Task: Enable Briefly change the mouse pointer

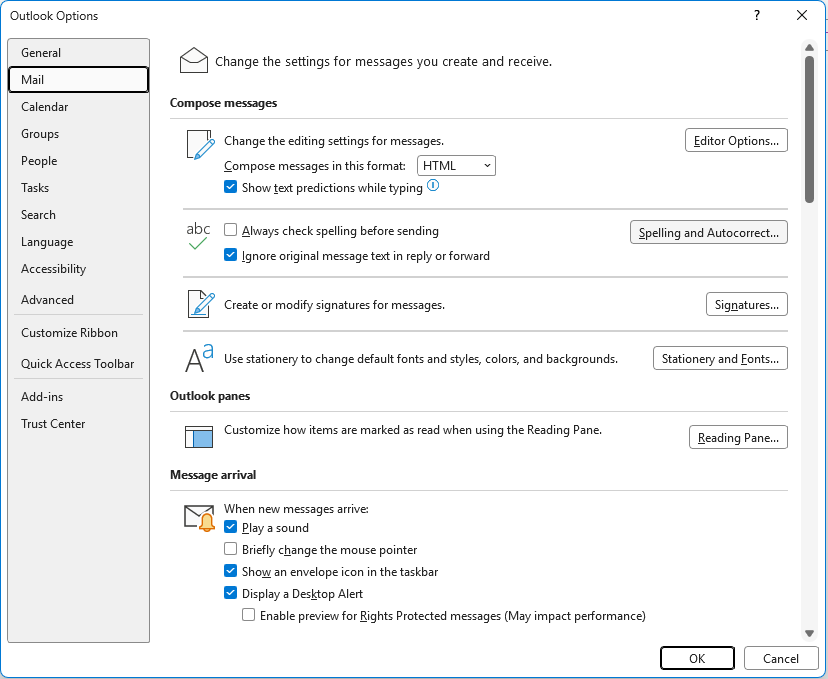Action: point(230,549)
